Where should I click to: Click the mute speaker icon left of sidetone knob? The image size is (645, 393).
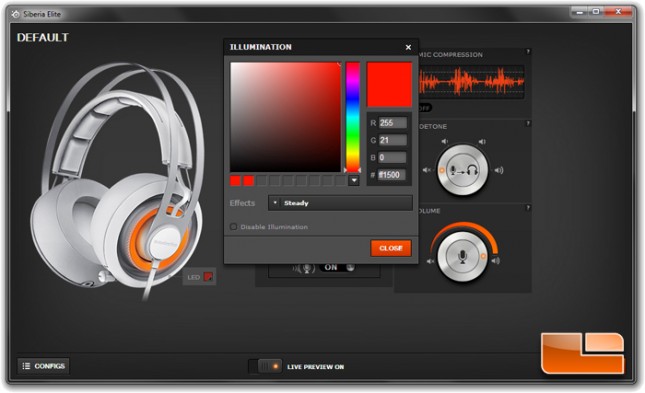point(427,170)
